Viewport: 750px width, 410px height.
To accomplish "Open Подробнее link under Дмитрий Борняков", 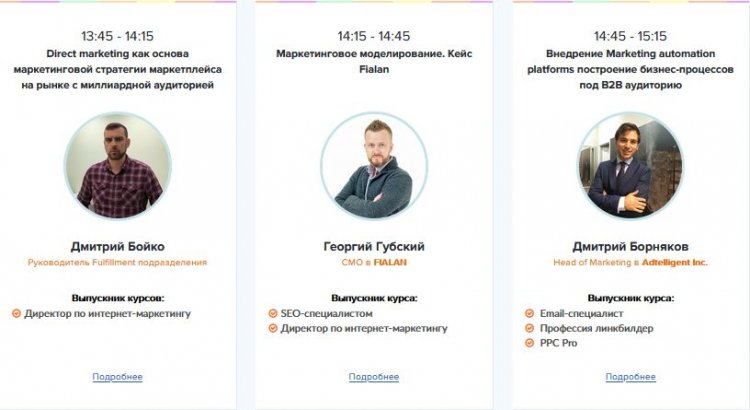I will (630, 377).
